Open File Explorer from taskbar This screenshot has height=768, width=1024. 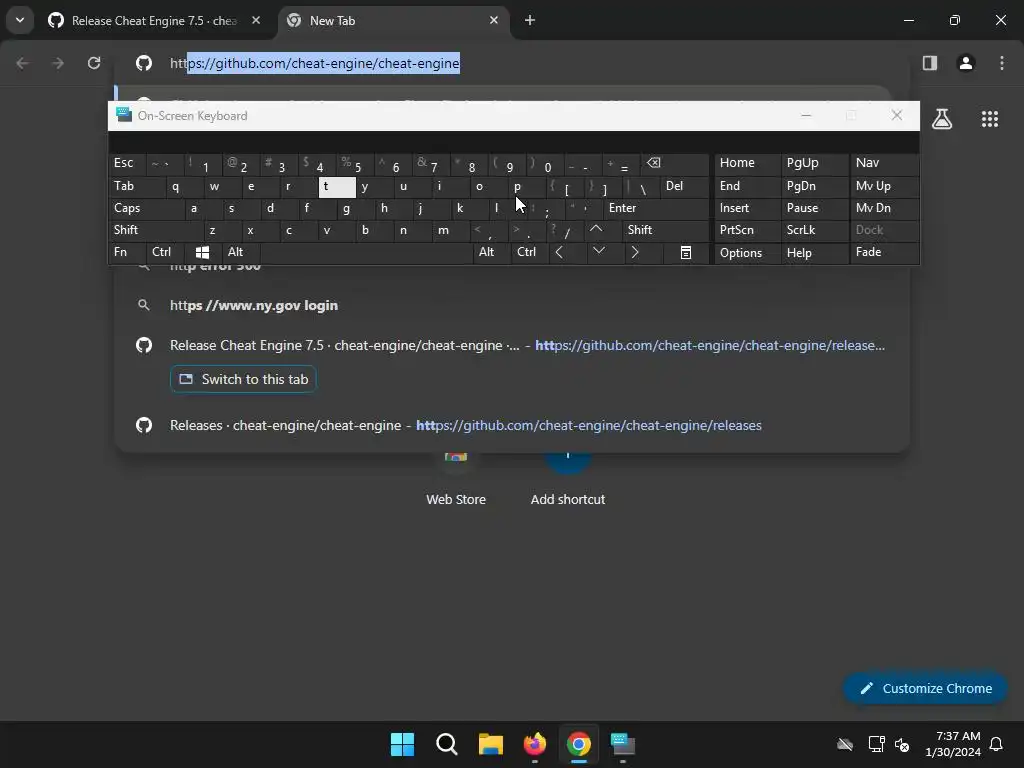[x=490, y=744]
